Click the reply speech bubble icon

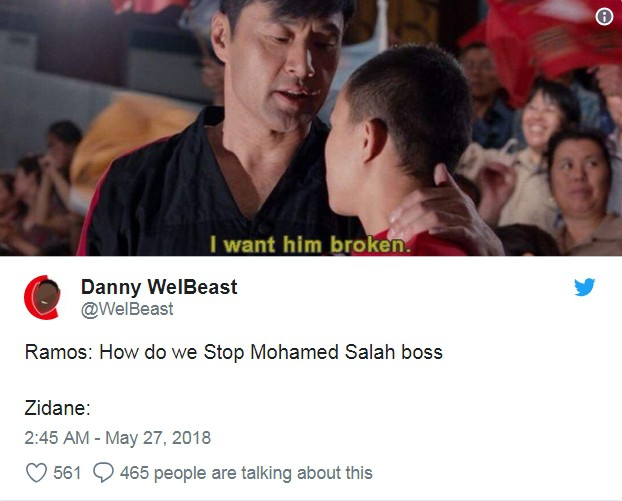point(104,472)
